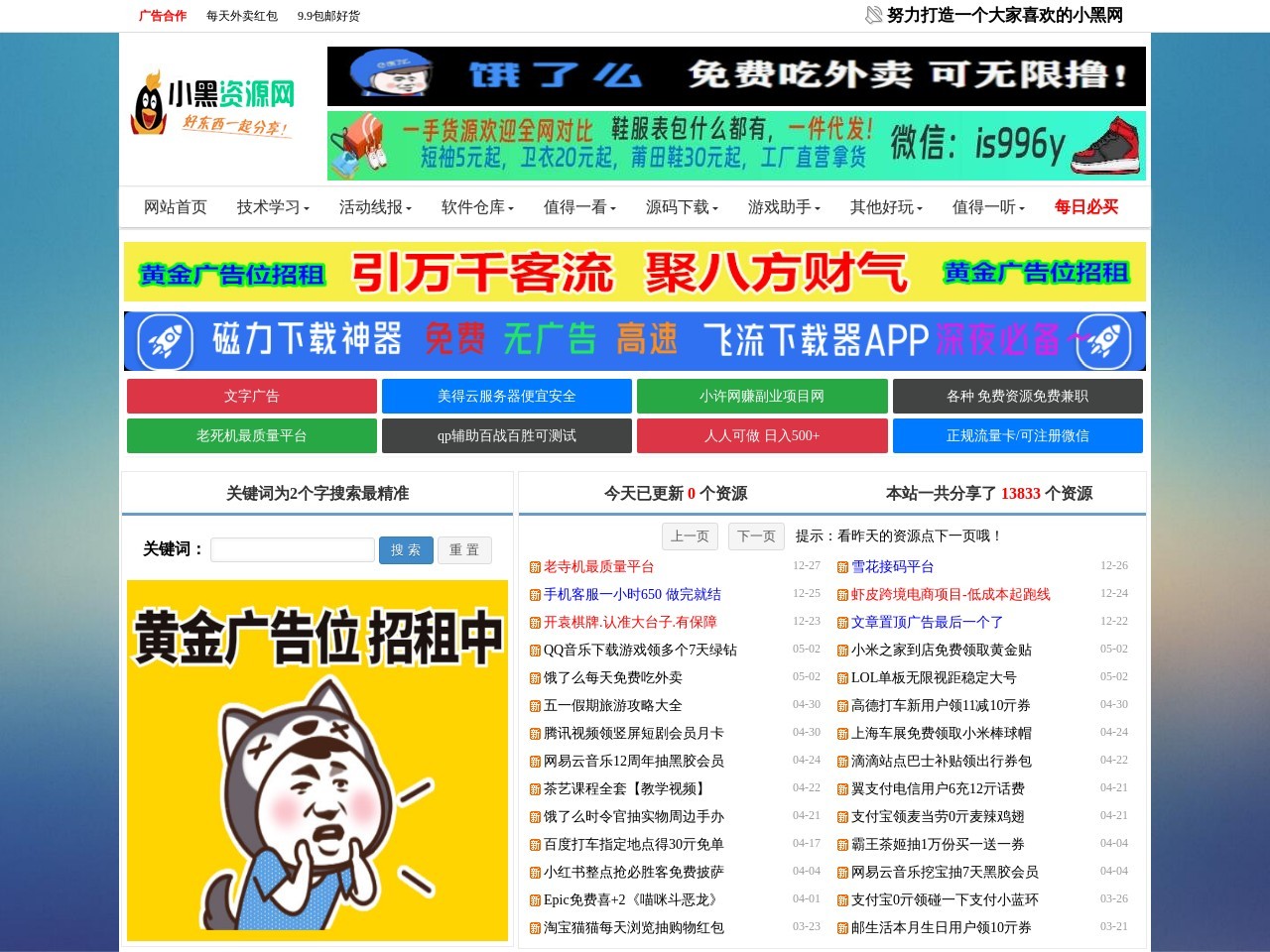Open the 支付宝0元领碰一下支付小蓝环 post
Screen dimensions: 1270x952
(945, 900)
